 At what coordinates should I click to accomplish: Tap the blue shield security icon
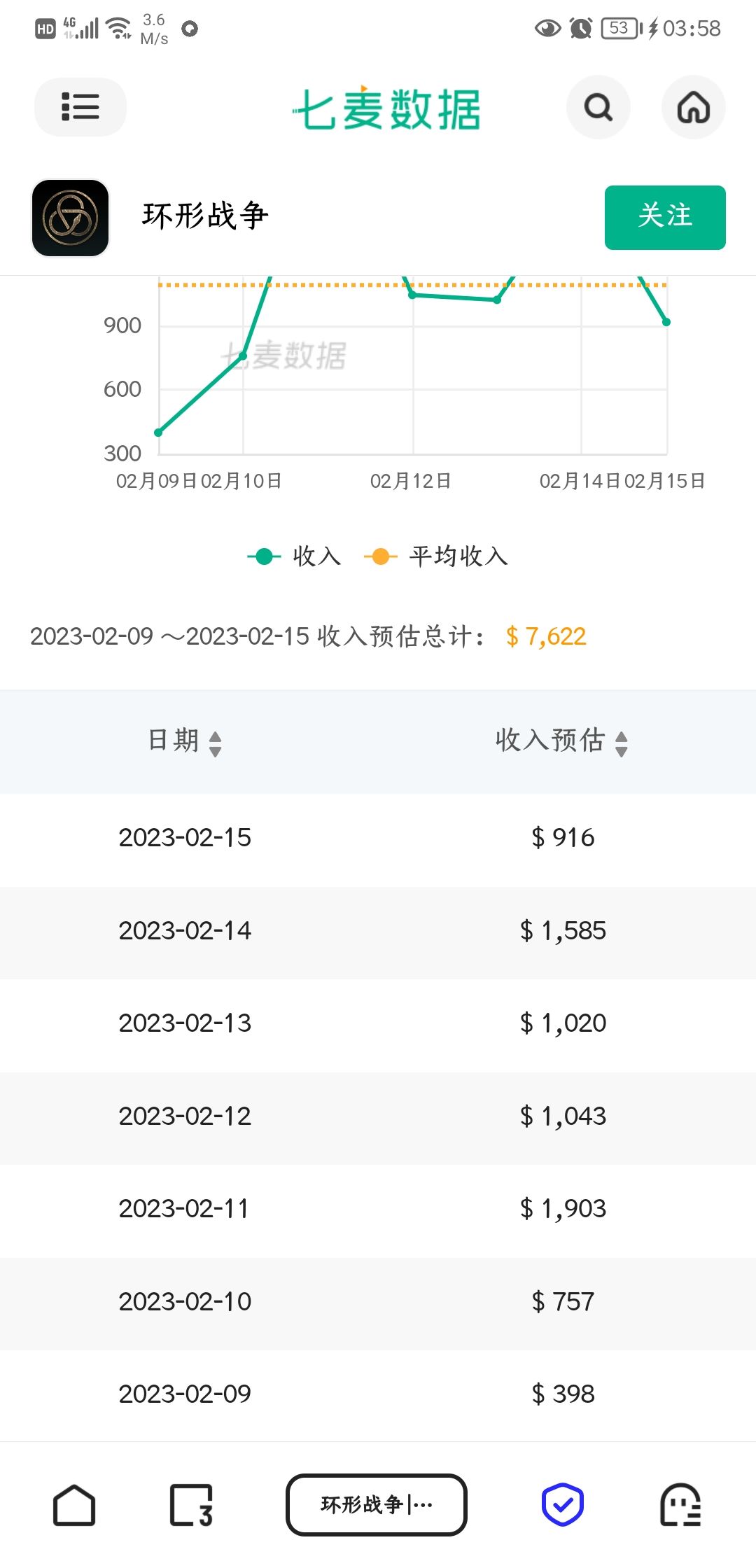click(563, 1505)
